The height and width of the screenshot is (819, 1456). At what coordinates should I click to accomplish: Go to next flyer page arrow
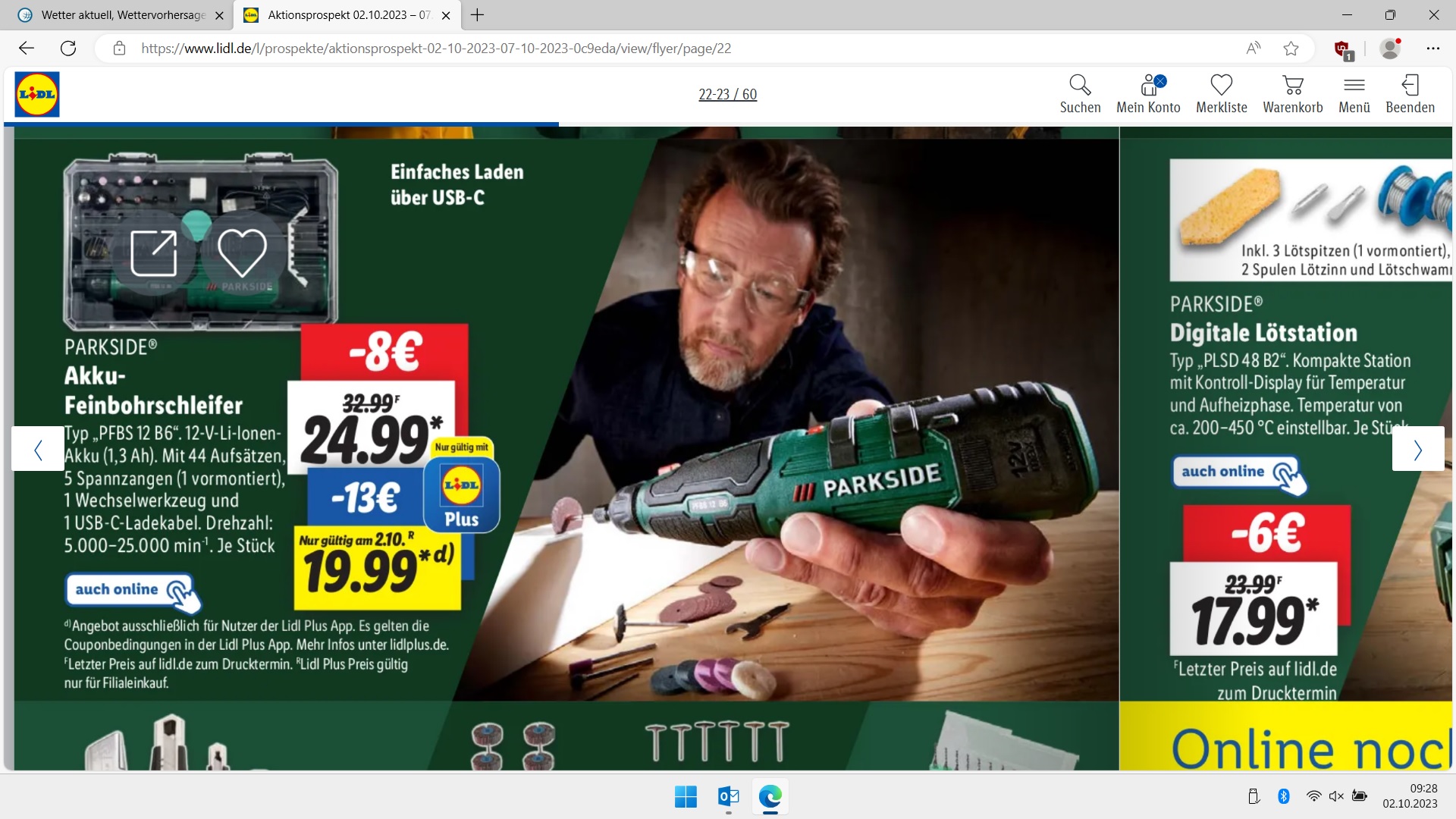pyautogui.click(x=1417, y=449)
